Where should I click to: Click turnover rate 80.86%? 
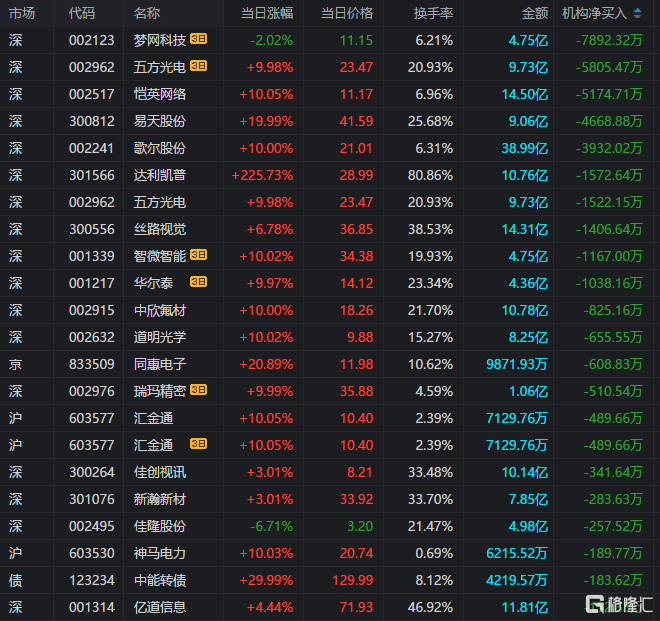tap(430, 175)
